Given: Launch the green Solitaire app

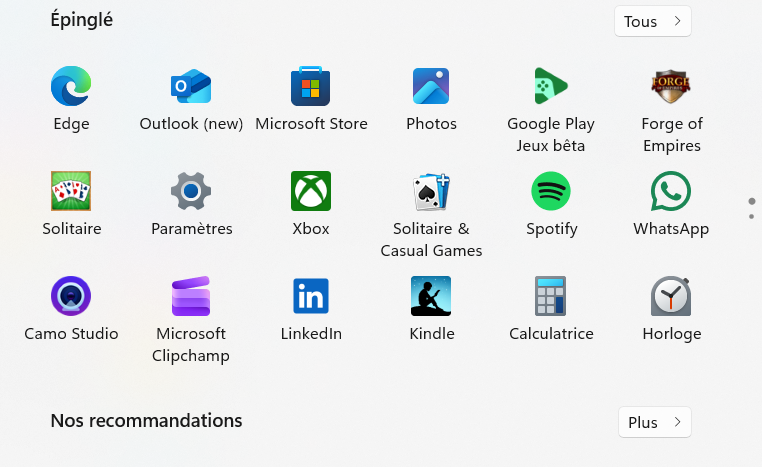Looking at the screenshot, I should [71, 191].
